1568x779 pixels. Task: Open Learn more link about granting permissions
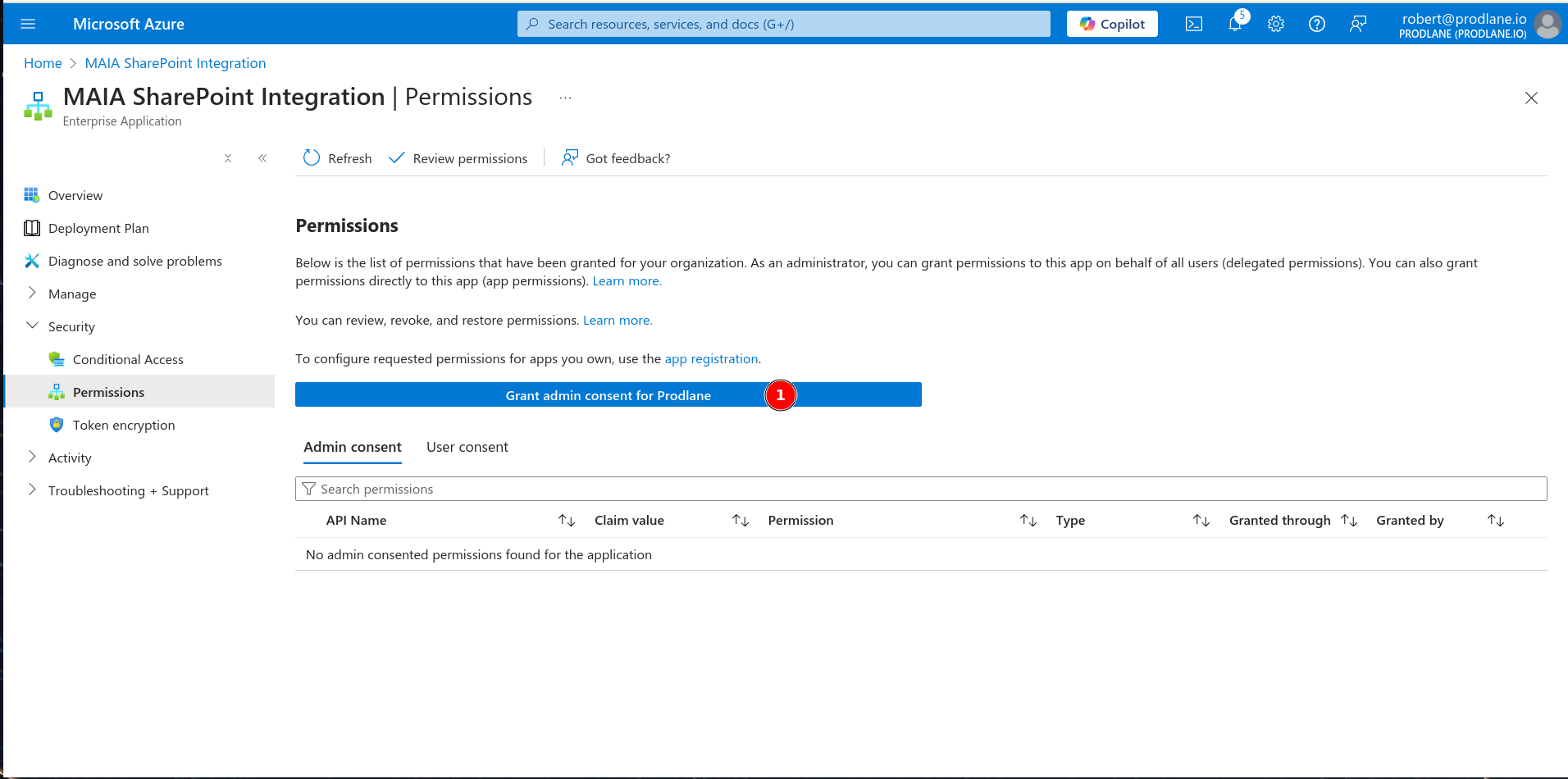627,281
